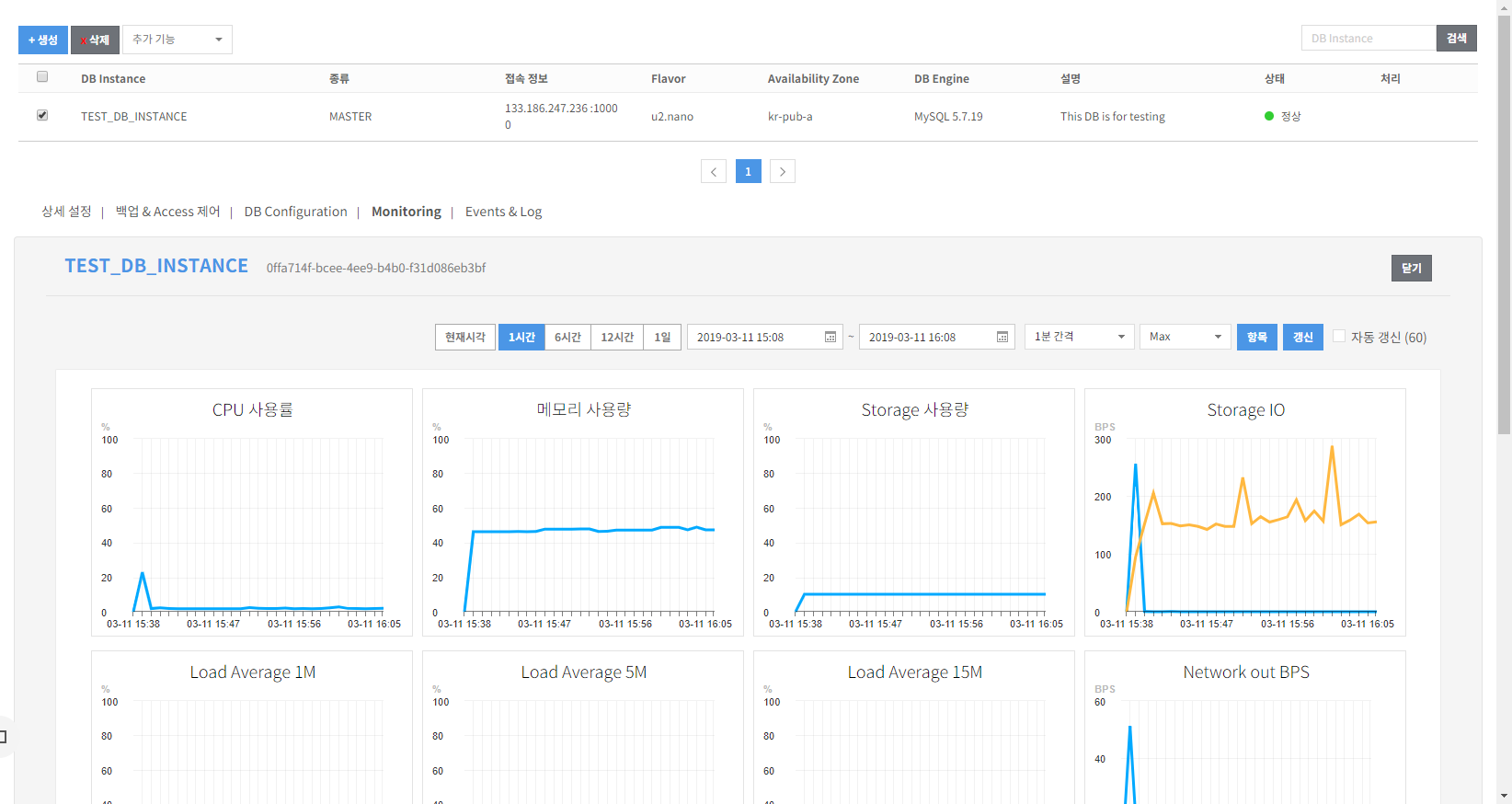
Task: Open the Max aggregation dropdown
Action: (1186, 337)
